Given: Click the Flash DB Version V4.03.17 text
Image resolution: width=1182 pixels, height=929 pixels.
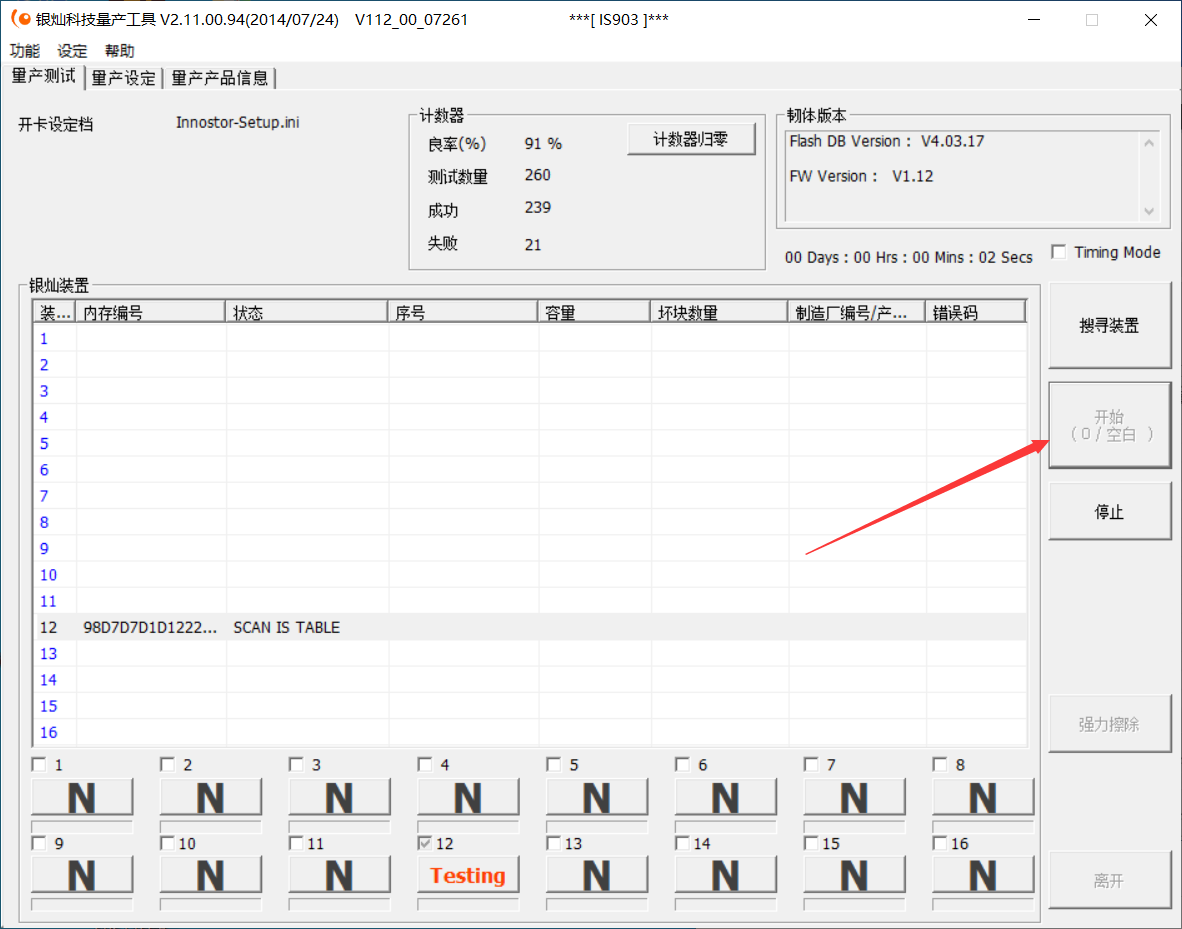Looking at the screenshot, I should pyautogui.click(x=886, y=141).
